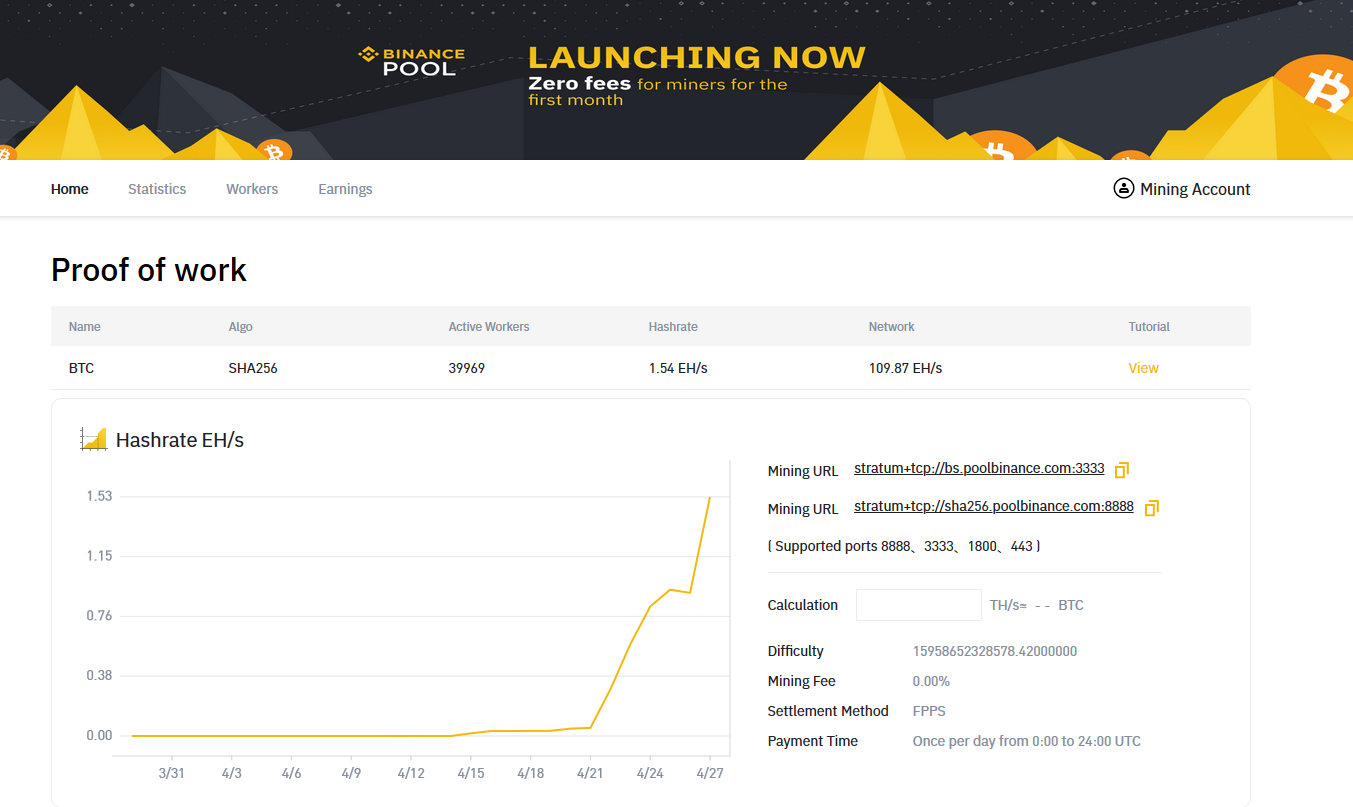
Task: Click the Mining Fee 0.00% value
Action: click(931, 681)
